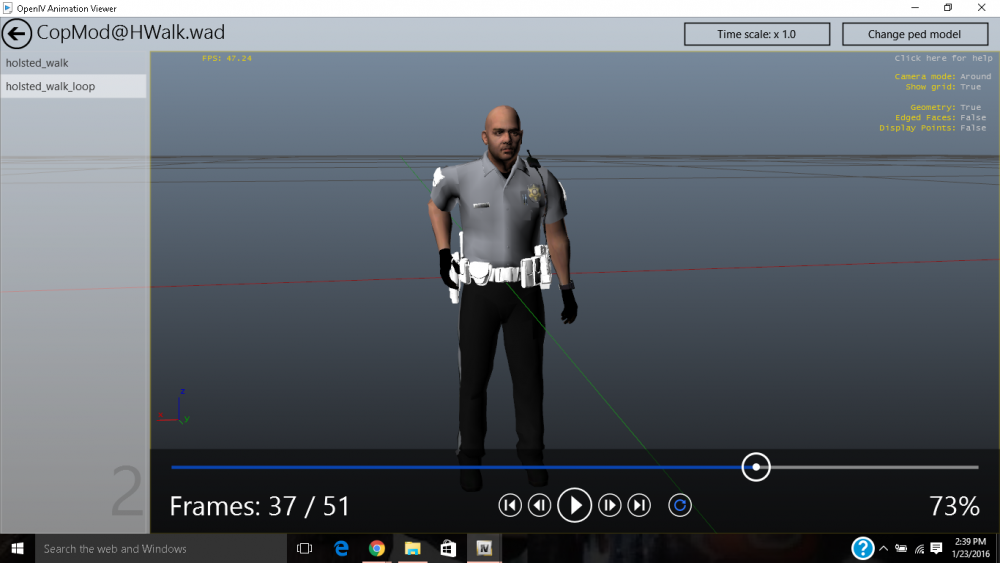Toggle the Camera mode setting
The height and width of the screenshot is (563, 1000).
coord(943,77)
